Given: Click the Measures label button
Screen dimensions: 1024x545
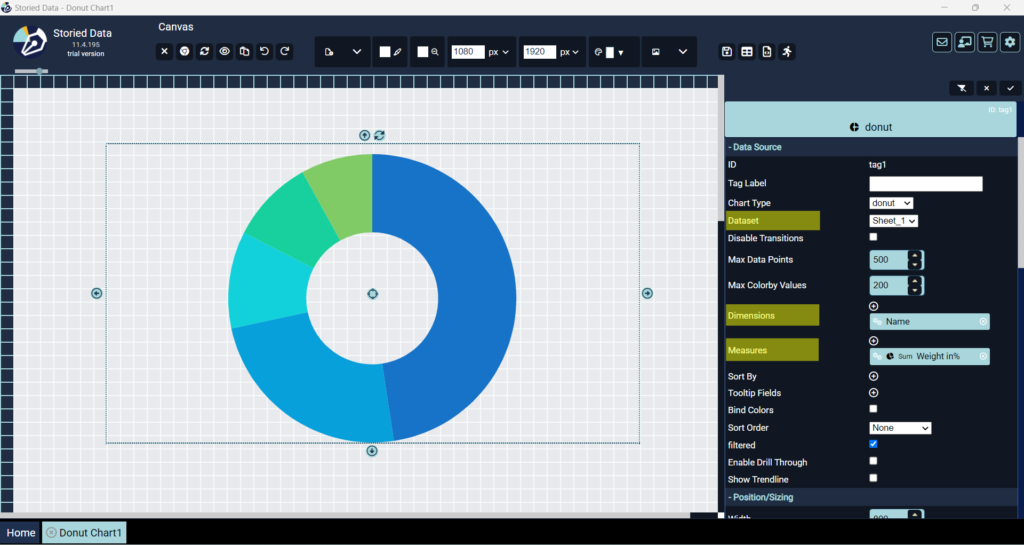Looking at the screenshot, I should (772, 350).
